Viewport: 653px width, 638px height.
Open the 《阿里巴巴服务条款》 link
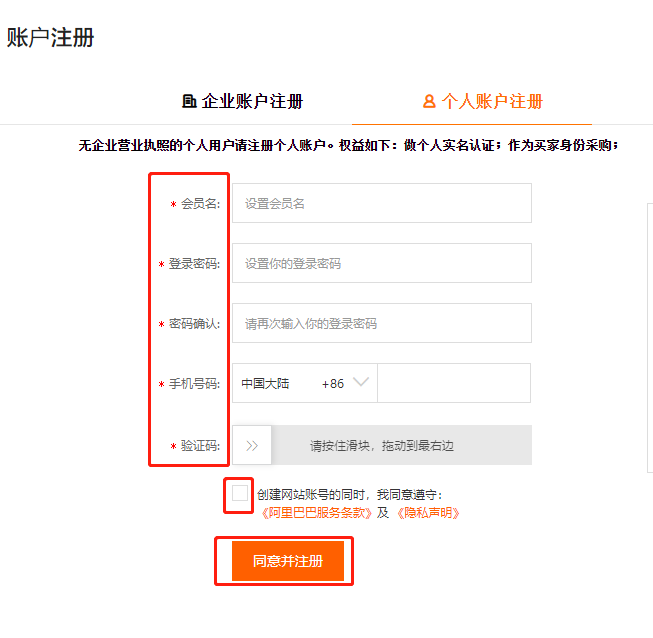pos(315,513)
